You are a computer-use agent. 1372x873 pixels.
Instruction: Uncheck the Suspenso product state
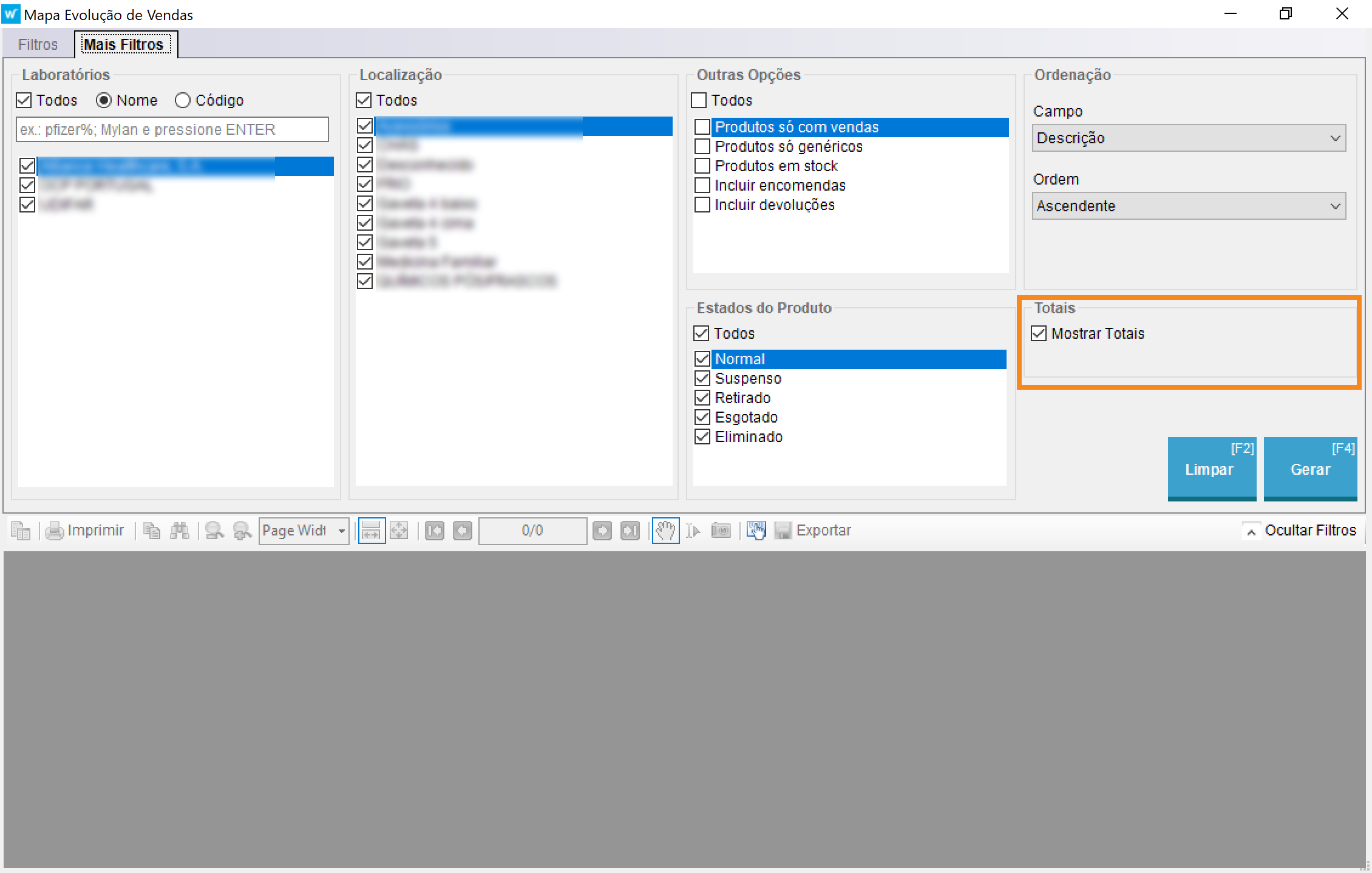coord(702,378)
